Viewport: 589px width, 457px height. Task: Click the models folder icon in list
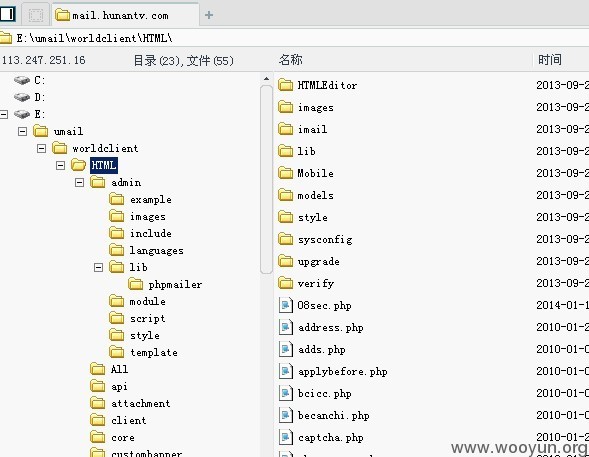pyautogui.click(x=285, y=195)
